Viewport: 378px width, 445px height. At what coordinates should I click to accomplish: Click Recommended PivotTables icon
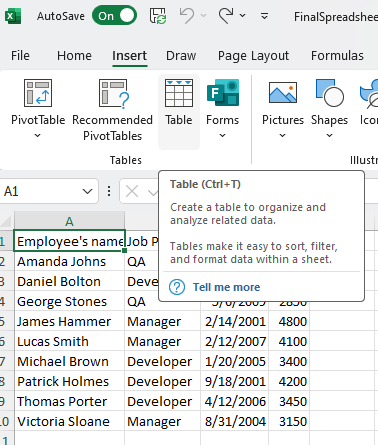[x=113, y=93]
